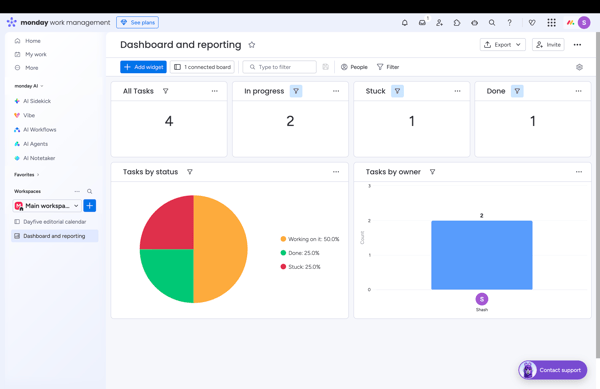
Task: Open the inbox tray icon
Action: [x=422, y=23]
